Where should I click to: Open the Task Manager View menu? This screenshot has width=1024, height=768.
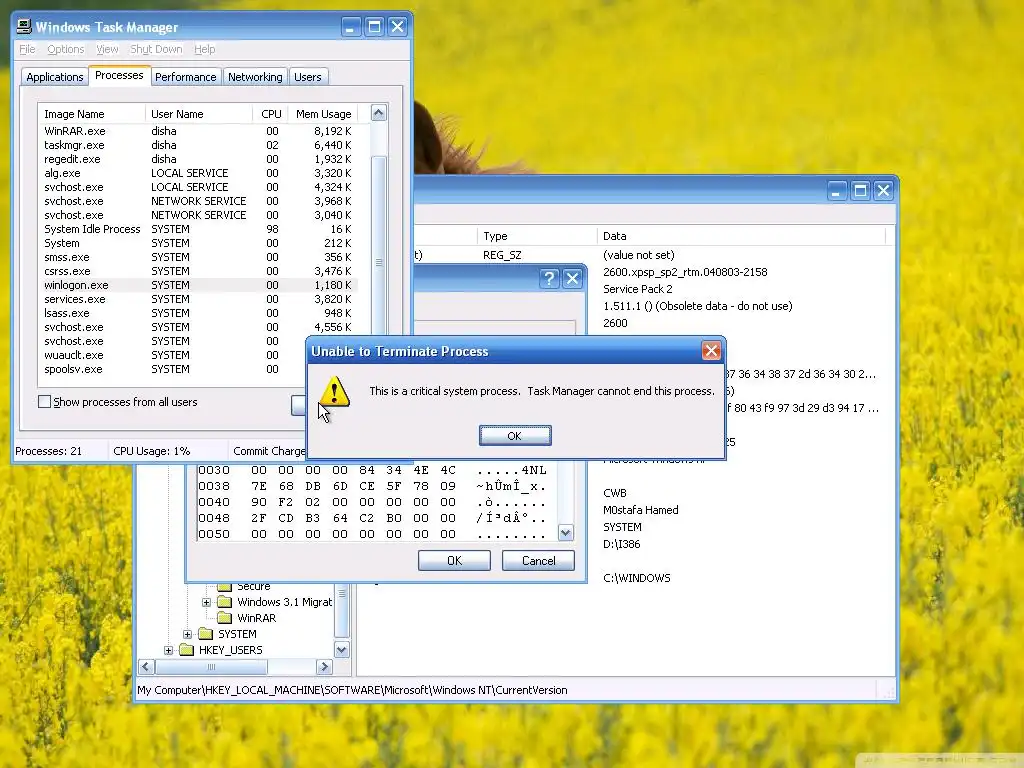(107, 49)
